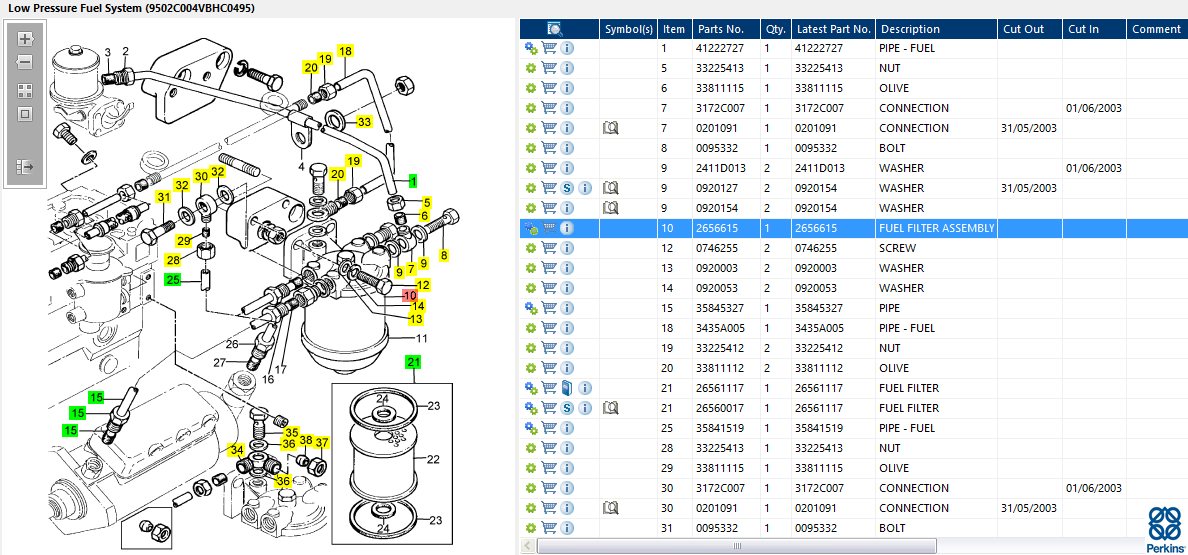This screenshot has width=1188, height=555.
Task: Select green hotspot 21 above filter inset
Action: [413, 362]
